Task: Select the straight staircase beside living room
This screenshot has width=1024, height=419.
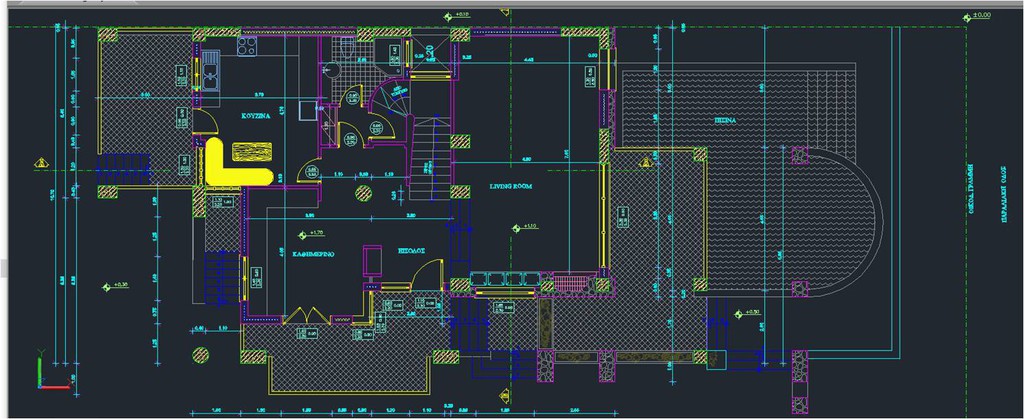Action: coord(430,157)
